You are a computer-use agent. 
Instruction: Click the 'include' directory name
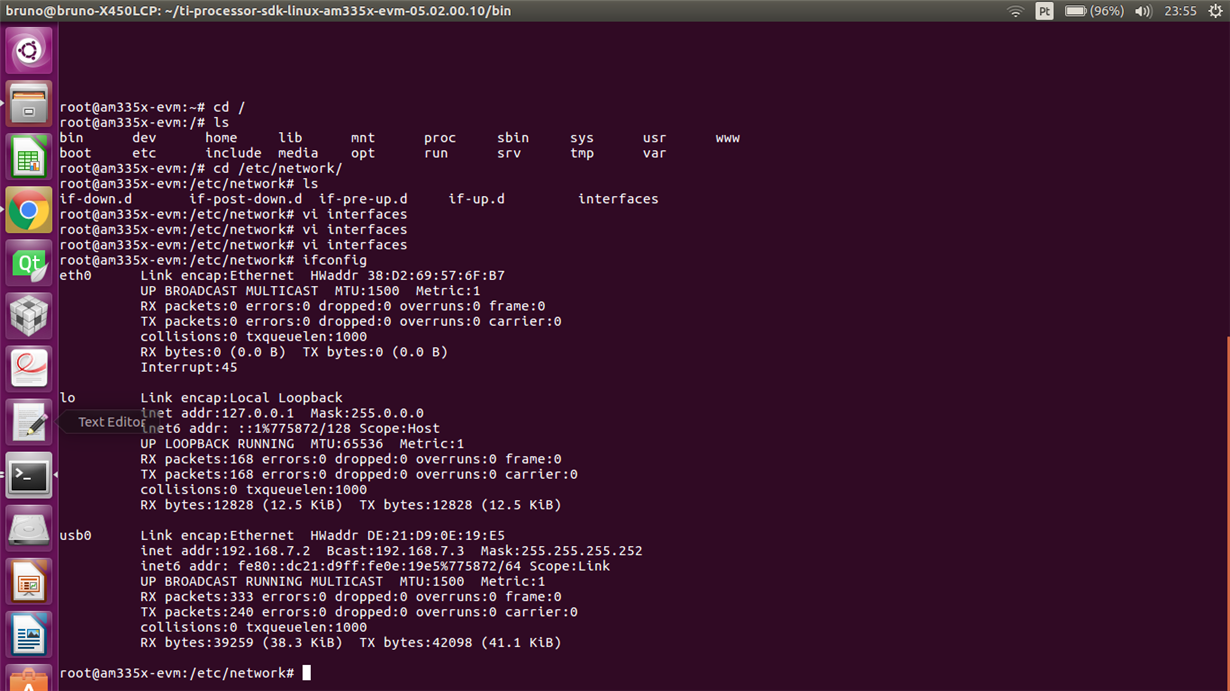pos(233,153)
